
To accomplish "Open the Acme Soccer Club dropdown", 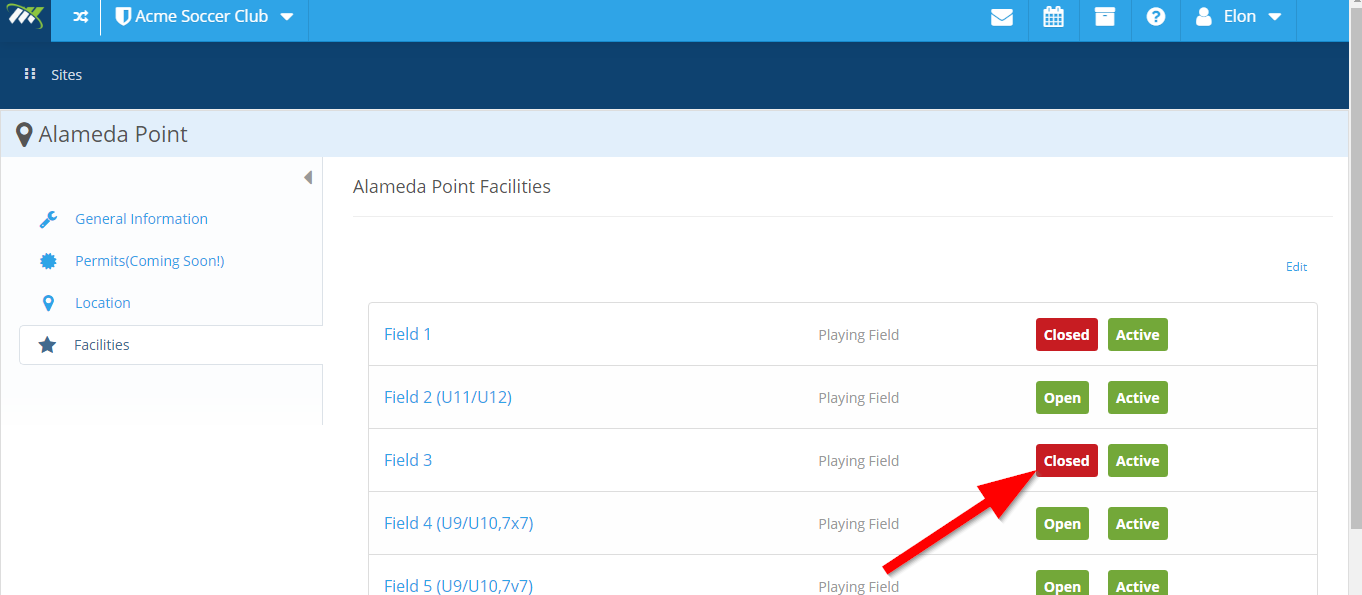I will pos(205,17).
